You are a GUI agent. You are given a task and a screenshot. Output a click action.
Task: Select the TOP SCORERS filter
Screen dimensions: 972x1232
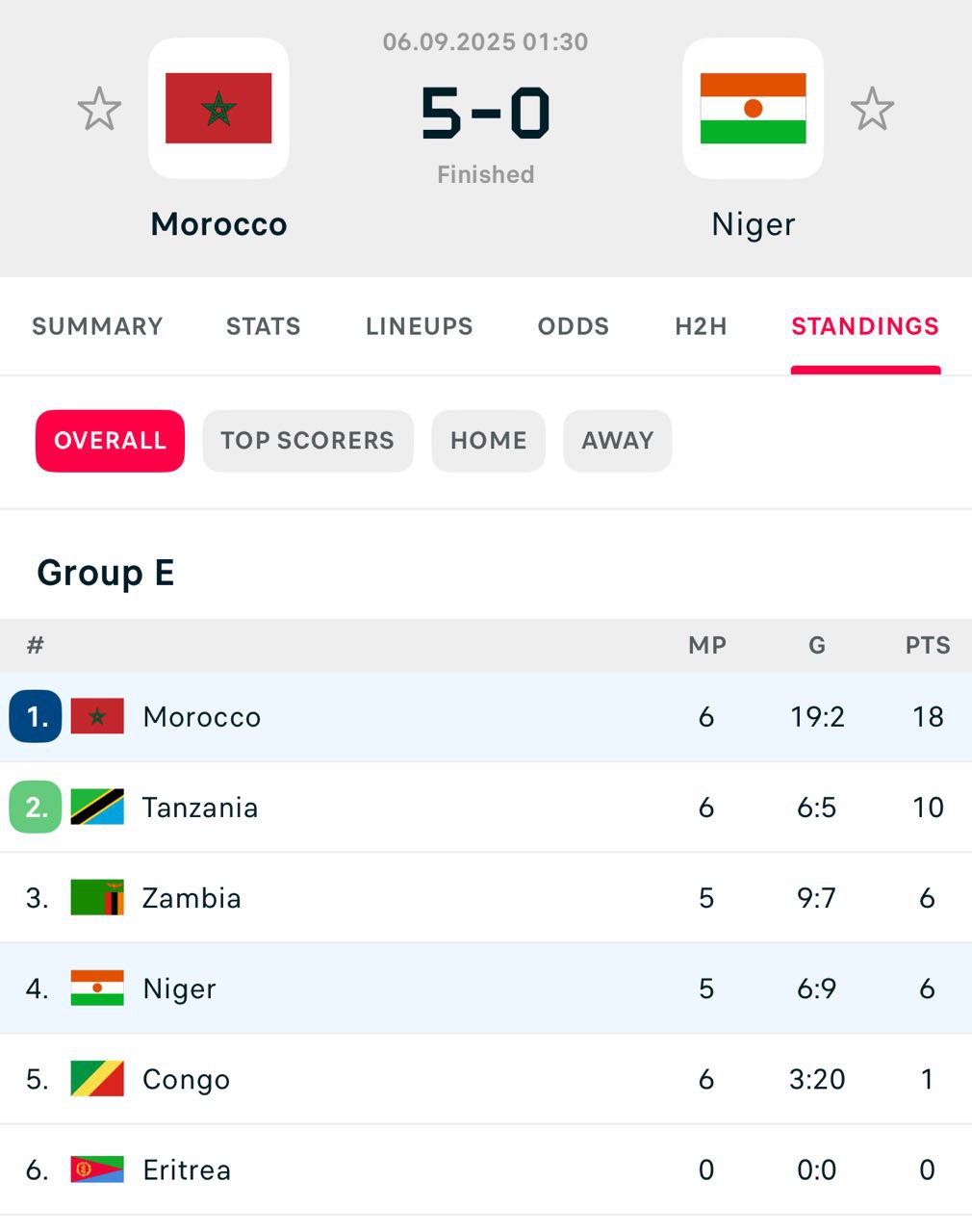tap(308, 441)
